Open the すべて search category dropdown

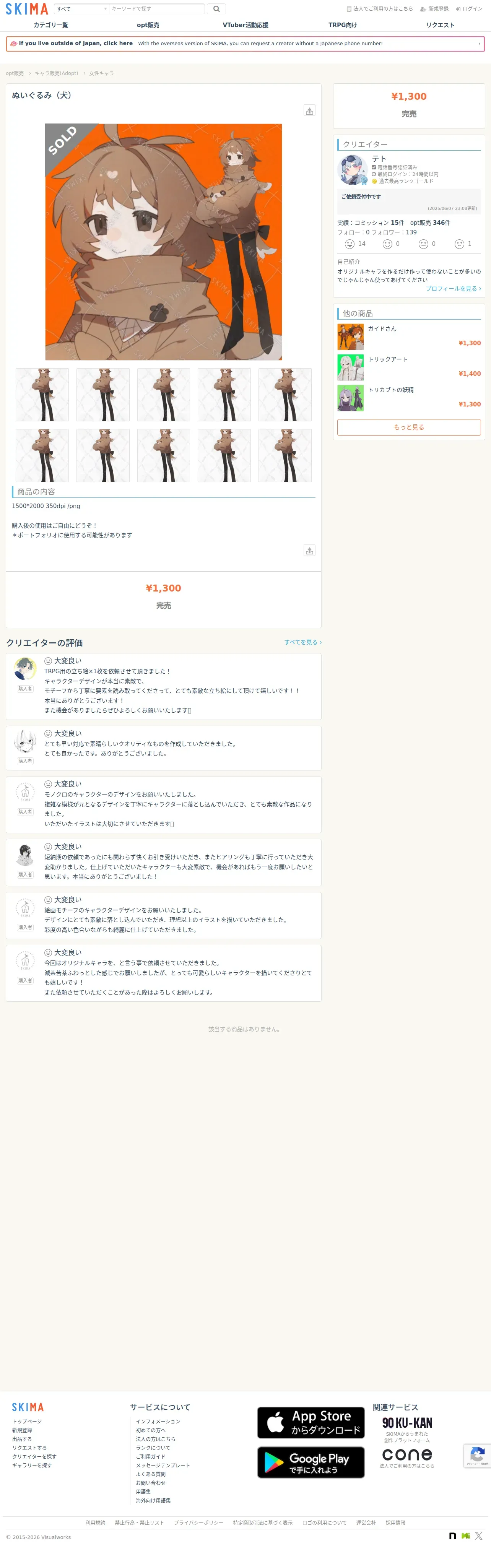pyautogui.click(x=81, y=8)
